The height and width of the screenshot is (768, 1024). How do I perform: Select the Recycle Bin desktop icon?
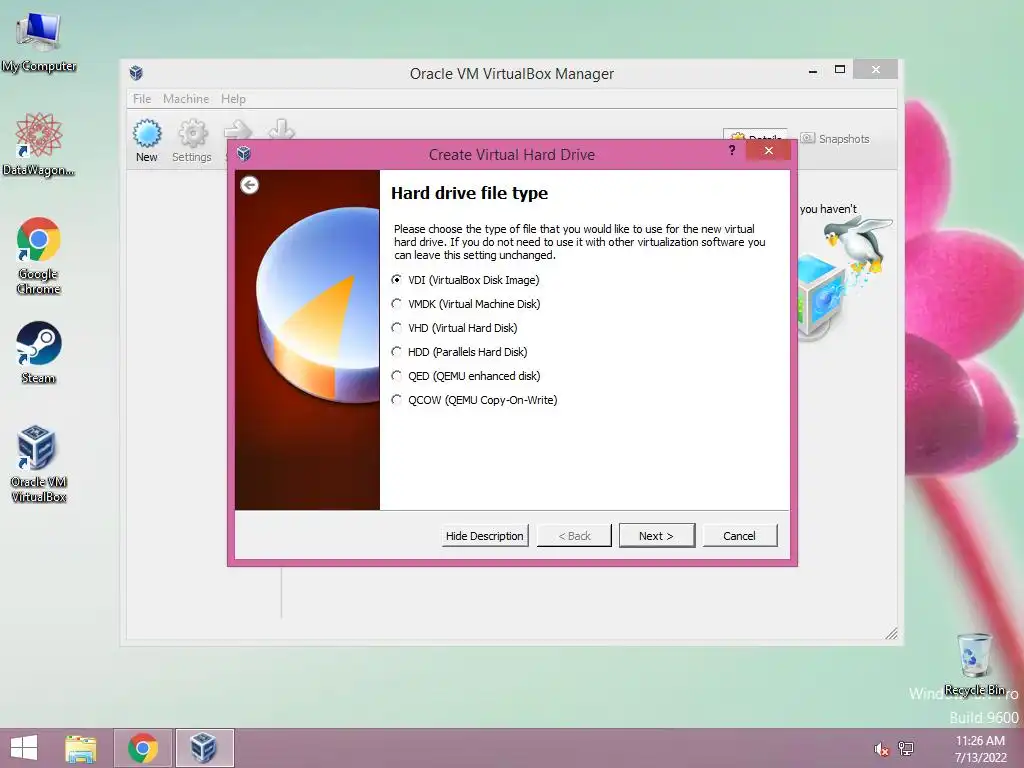pyautogui.click(x=974, y=664)
